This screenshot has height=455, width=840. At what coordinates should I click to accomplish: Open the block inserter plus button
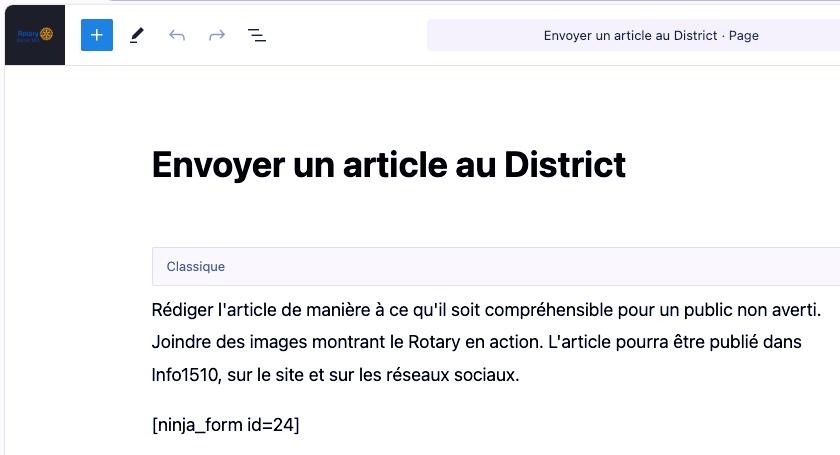point(97,35)
